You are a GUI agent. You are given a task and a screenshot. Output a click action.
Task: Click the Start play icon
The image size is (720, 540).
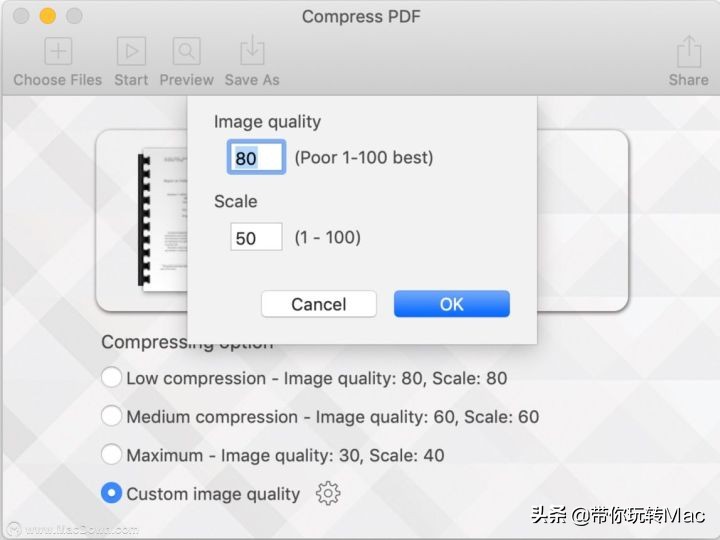131,51
